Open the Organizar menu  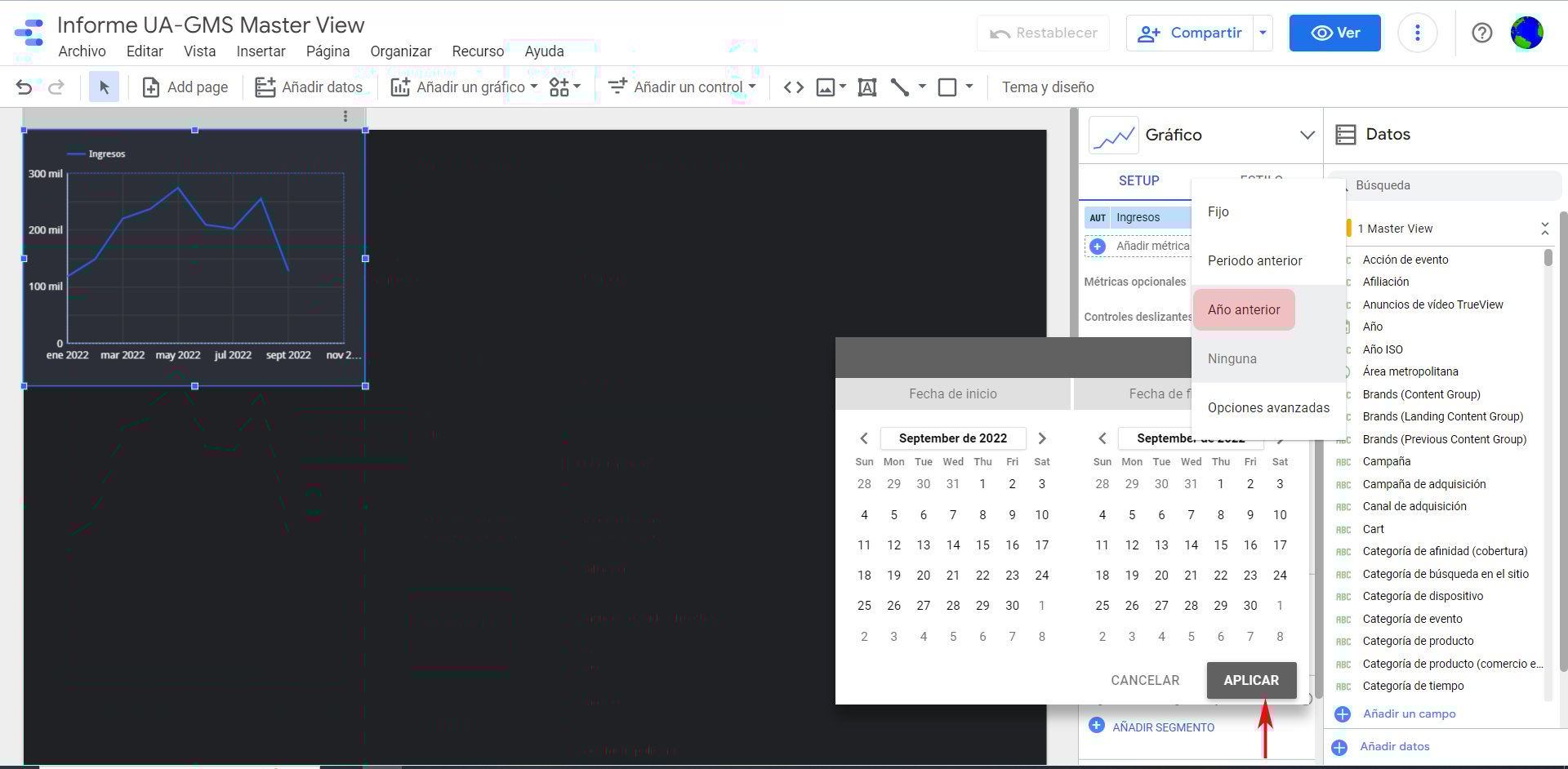[400, 51]
